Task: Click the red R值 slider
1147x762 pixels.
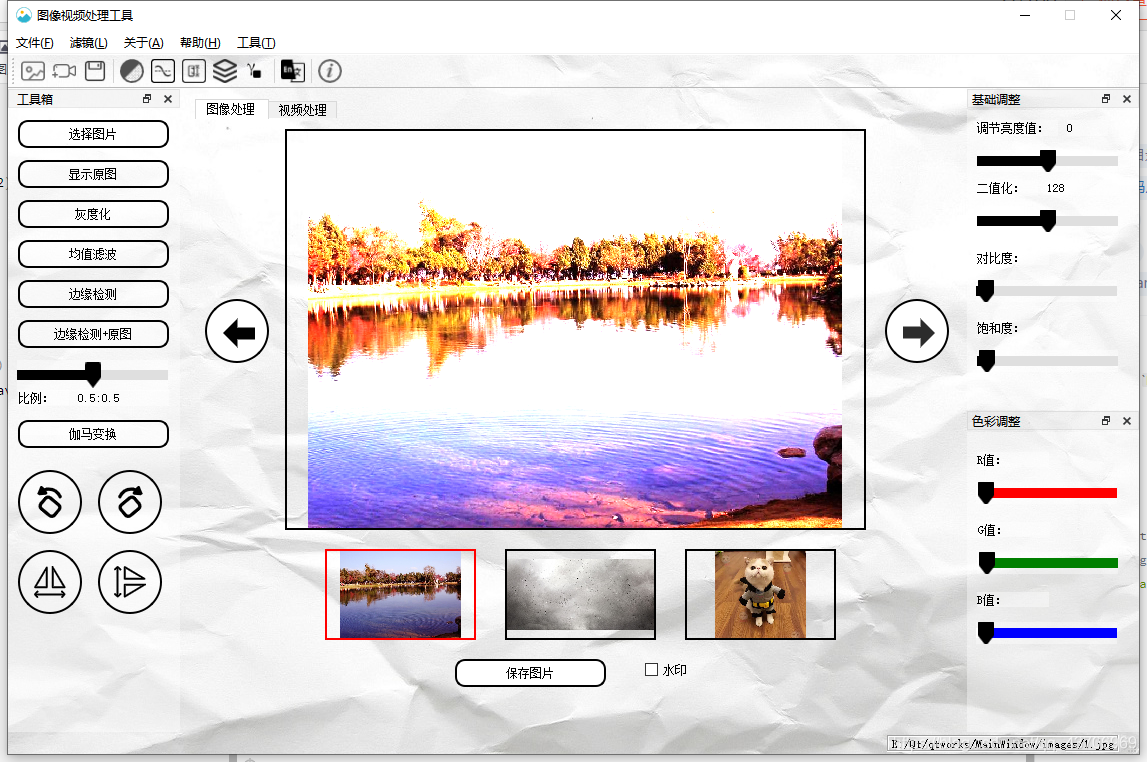Action: 1048,493
